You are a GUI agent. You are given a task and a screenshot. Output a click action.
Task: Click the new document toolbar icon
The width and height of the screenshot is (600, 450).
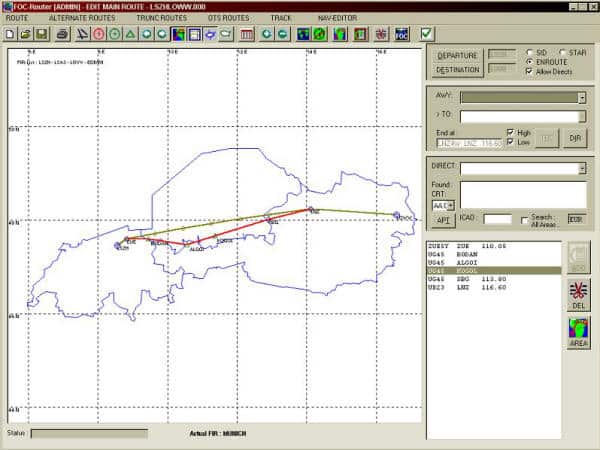pos(10,34)
